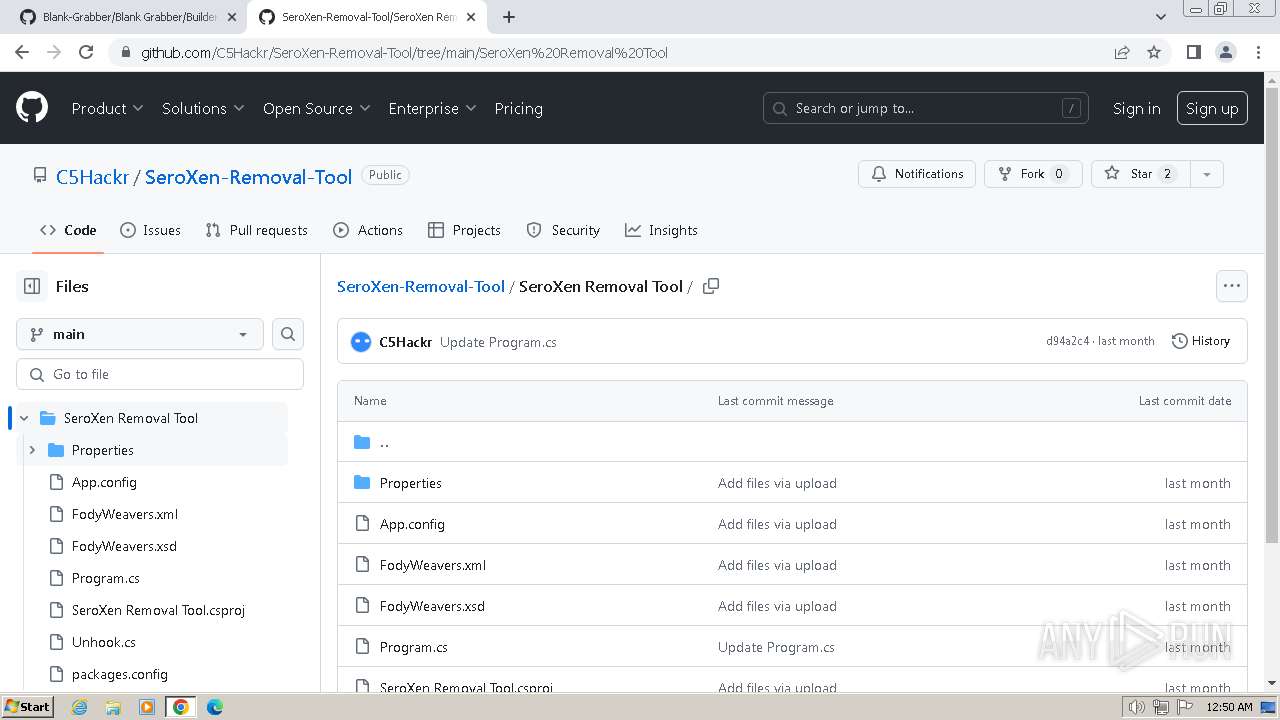
Task: Close the Blank-Grabber tab
Action: [232, 17]
